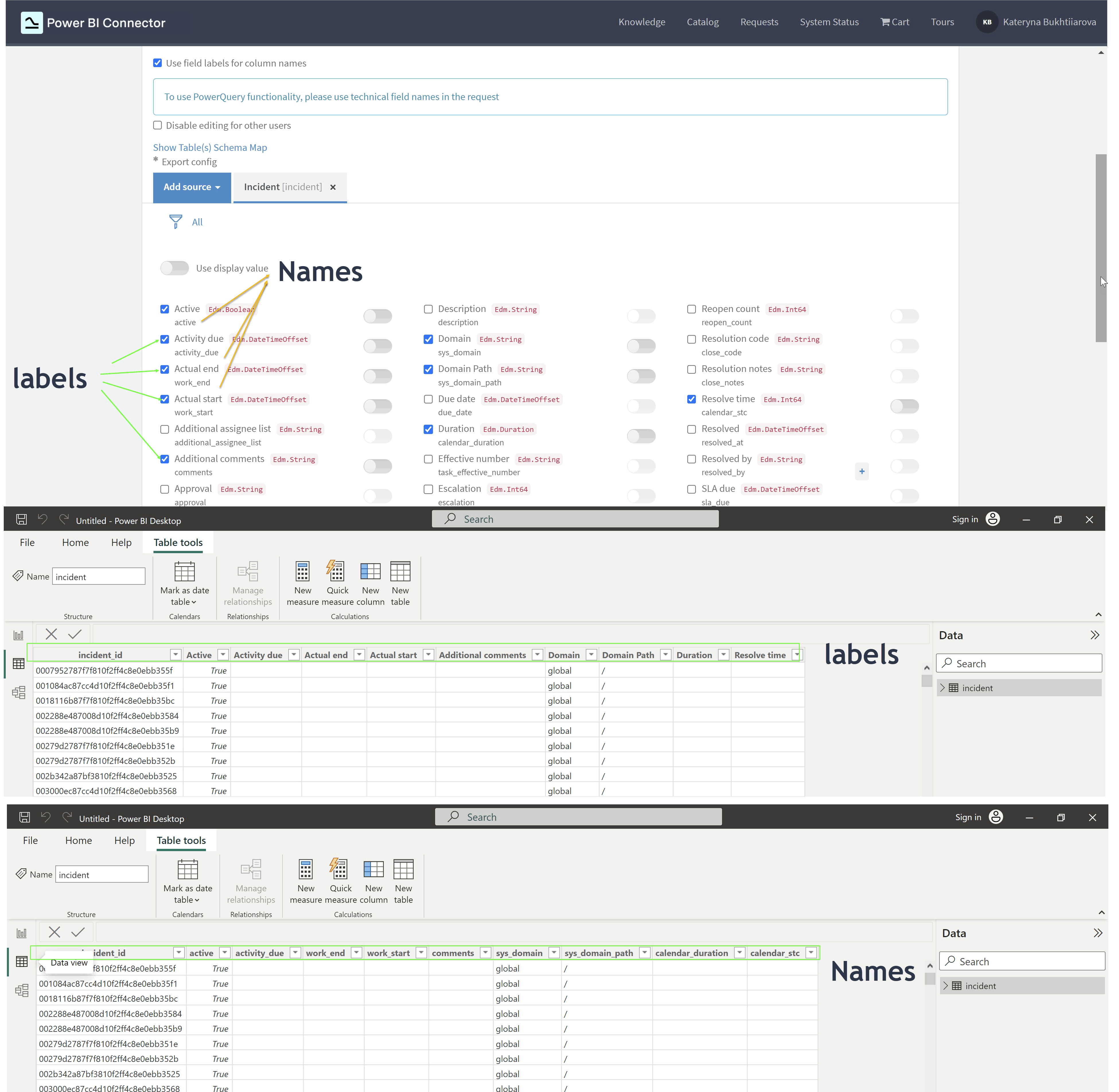Switch to the Table tools tab
1119x1092 pixels.
[x=177, y=542]
